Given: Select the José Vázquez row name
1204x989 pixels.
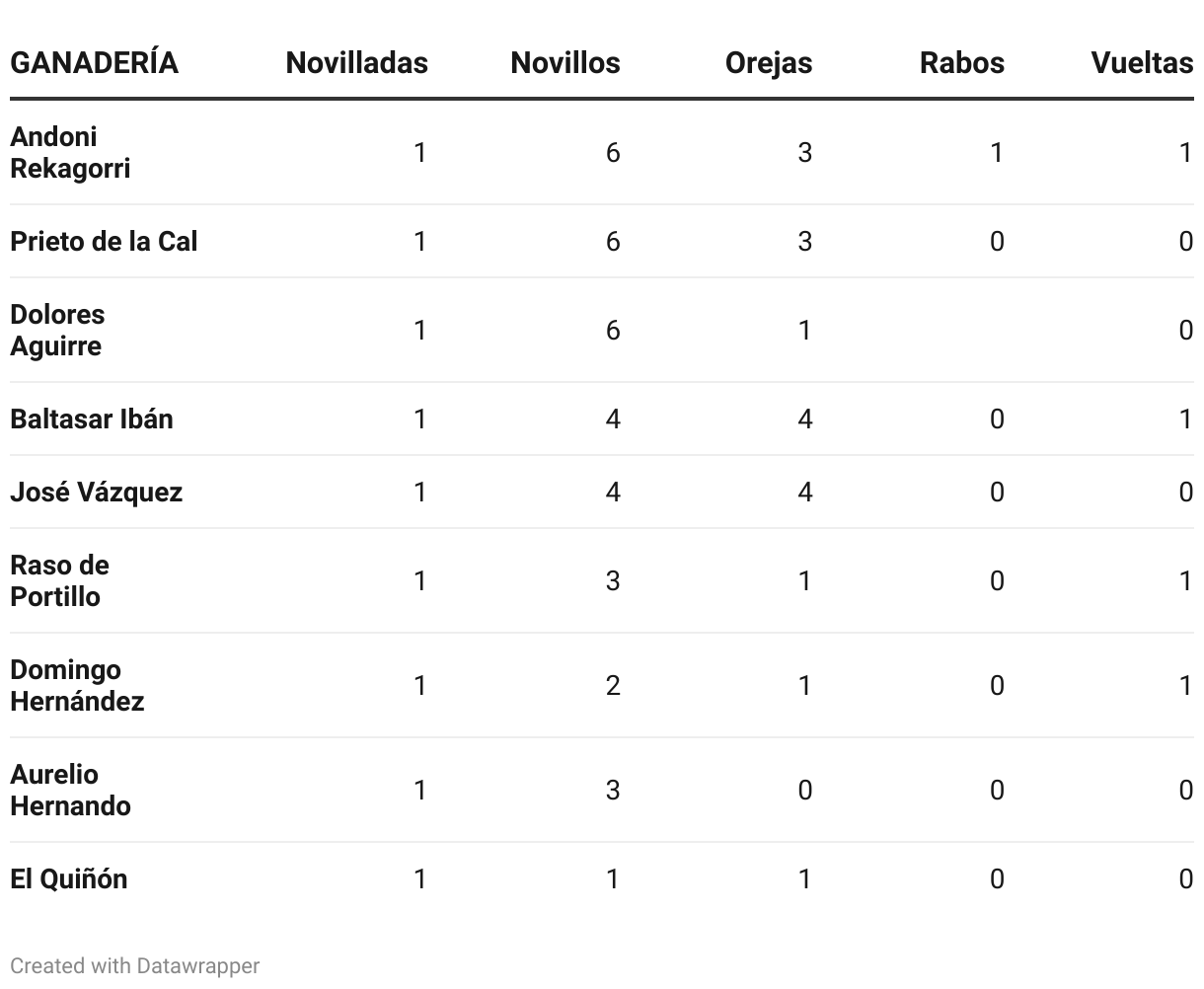Looking at the screenshot, I should pyautogui.click(x=97, y=492).
